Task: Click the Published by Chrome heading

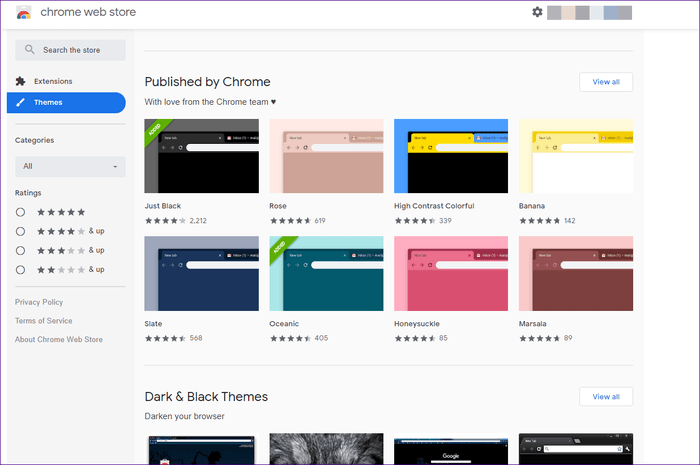Action: (208, 82)
